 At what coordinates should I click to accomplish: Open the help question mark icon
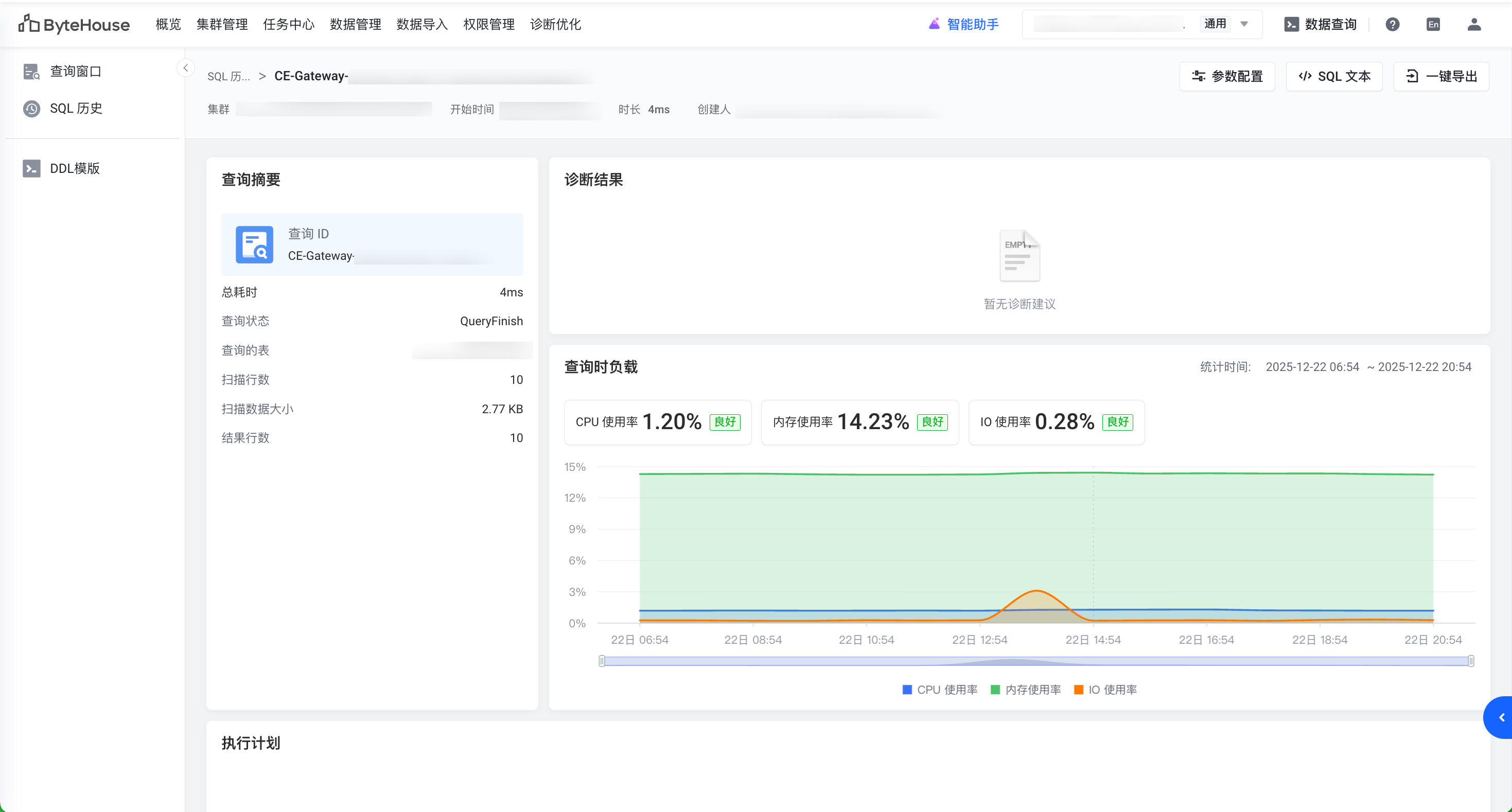pos(1392,24)
